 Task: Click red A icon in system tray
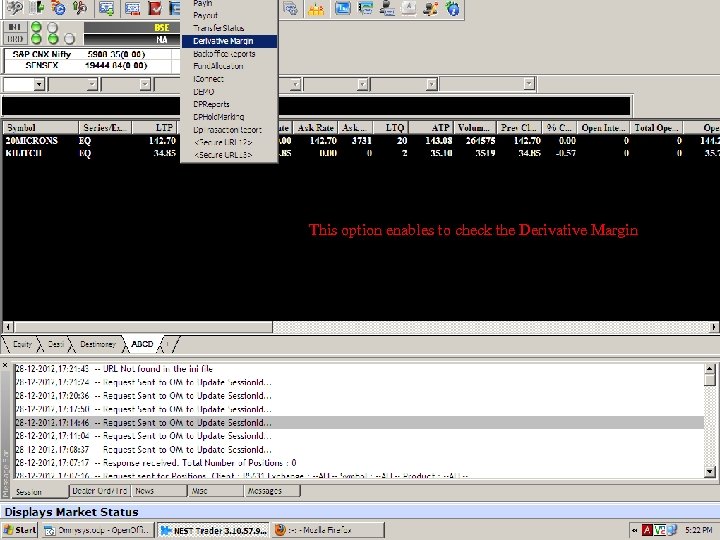click(x=647, y=530)
